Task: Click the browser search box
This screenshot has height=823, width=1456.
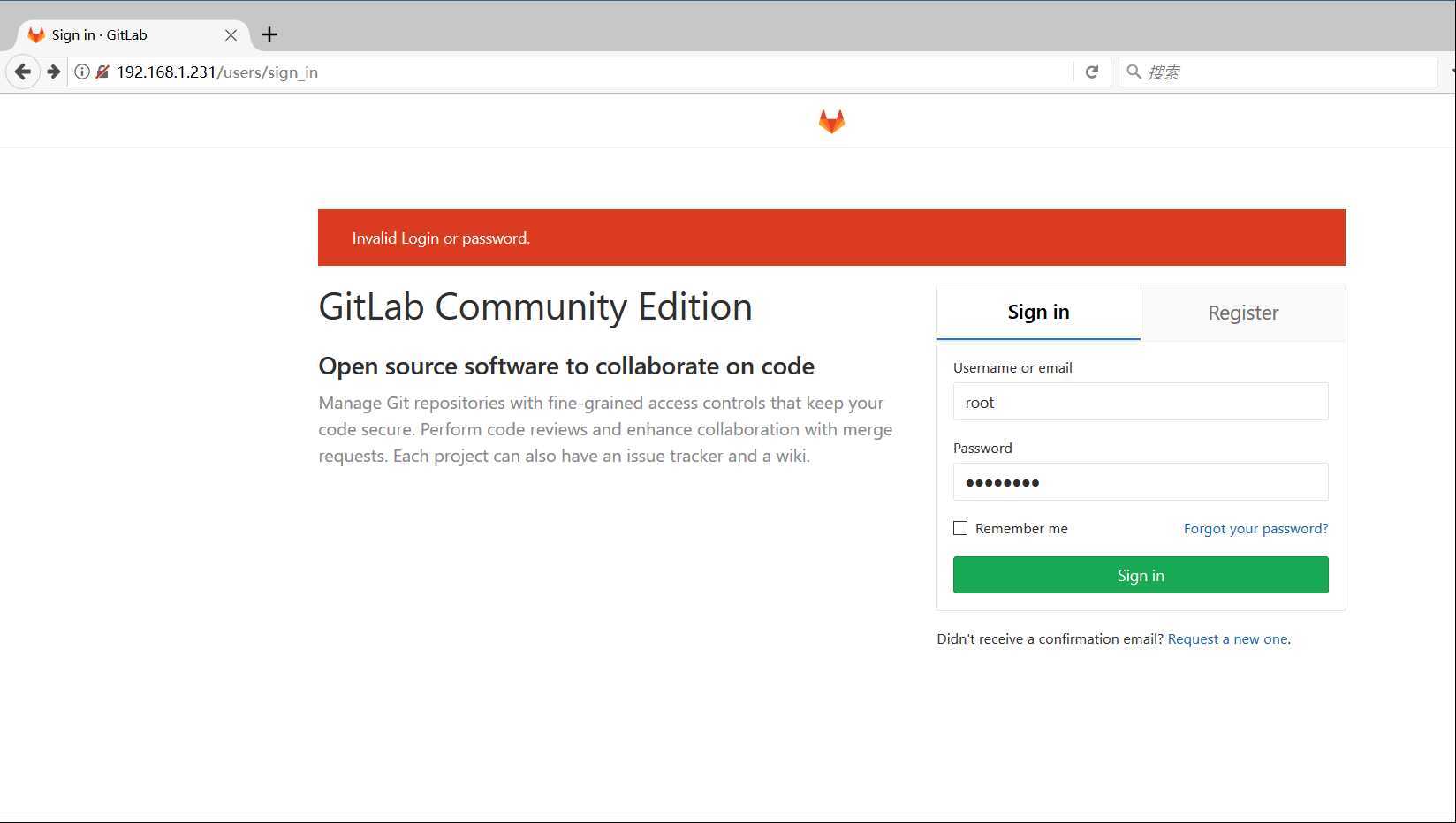Action: (x=1278, y=72)
